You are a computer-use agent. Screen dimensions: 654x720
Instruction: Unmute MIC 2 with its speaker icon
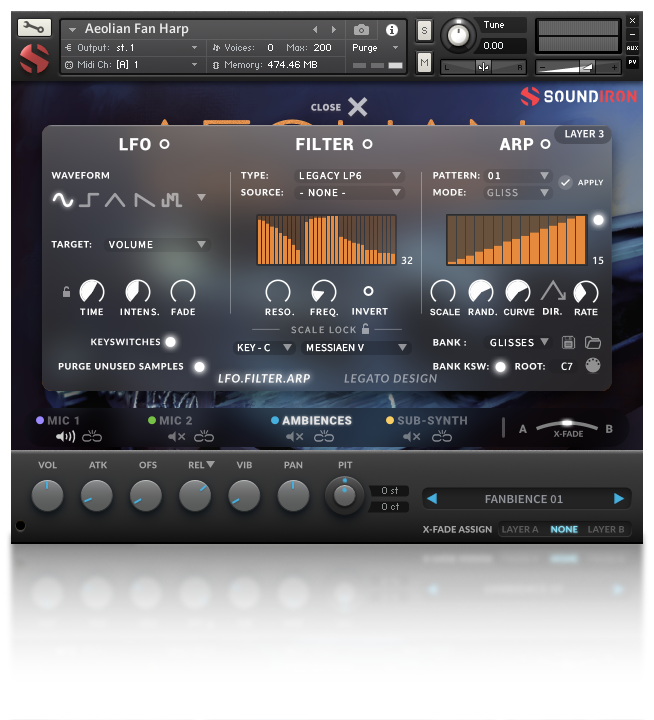click(177, 437)
